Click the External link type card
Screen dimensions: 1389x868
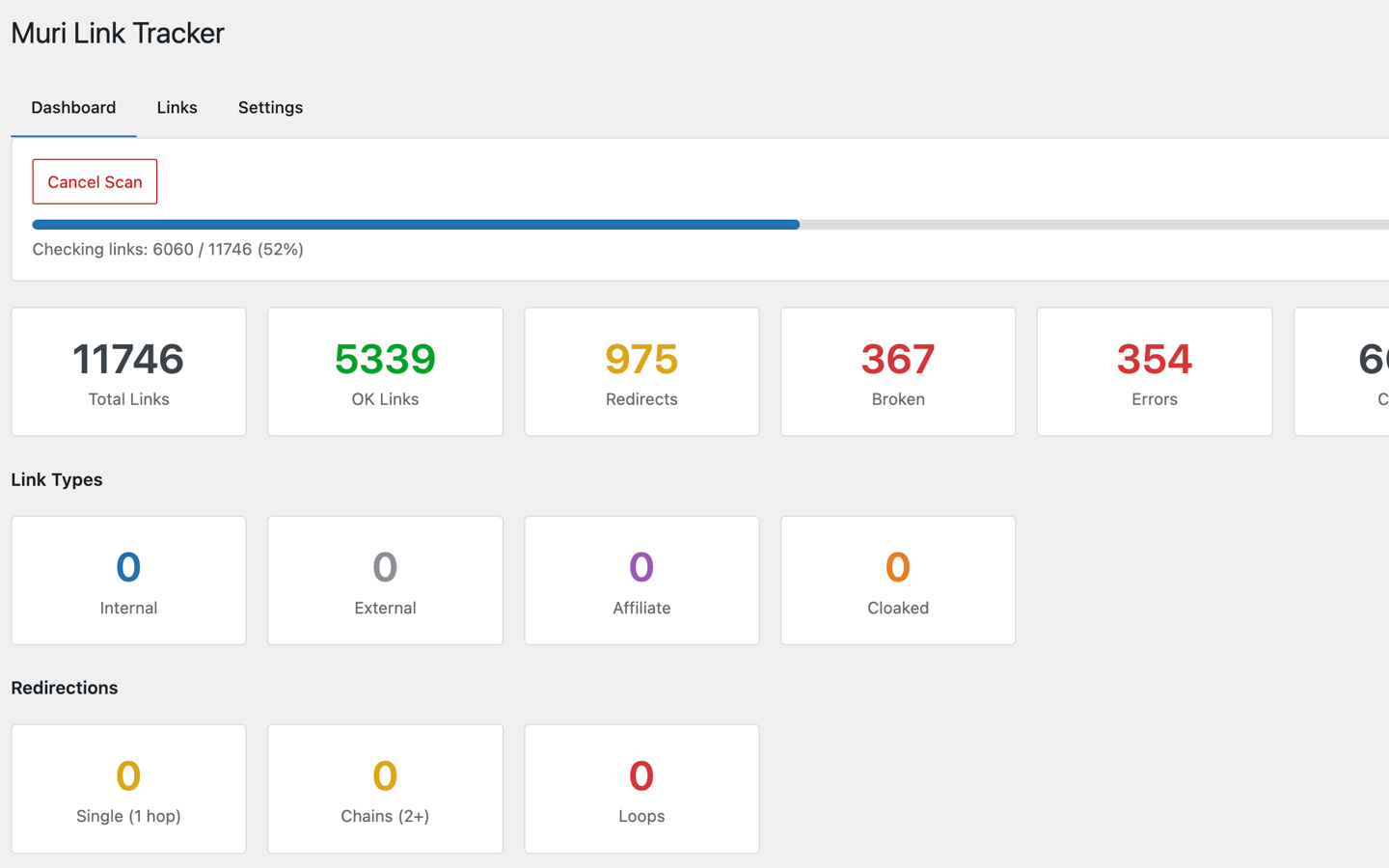(x=385, y=580)
